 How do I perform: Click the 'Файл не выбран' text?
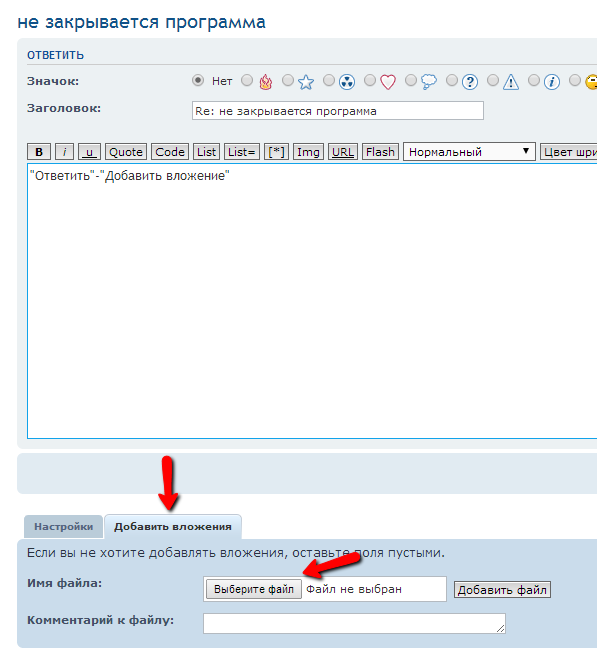(x=354, y=589)
